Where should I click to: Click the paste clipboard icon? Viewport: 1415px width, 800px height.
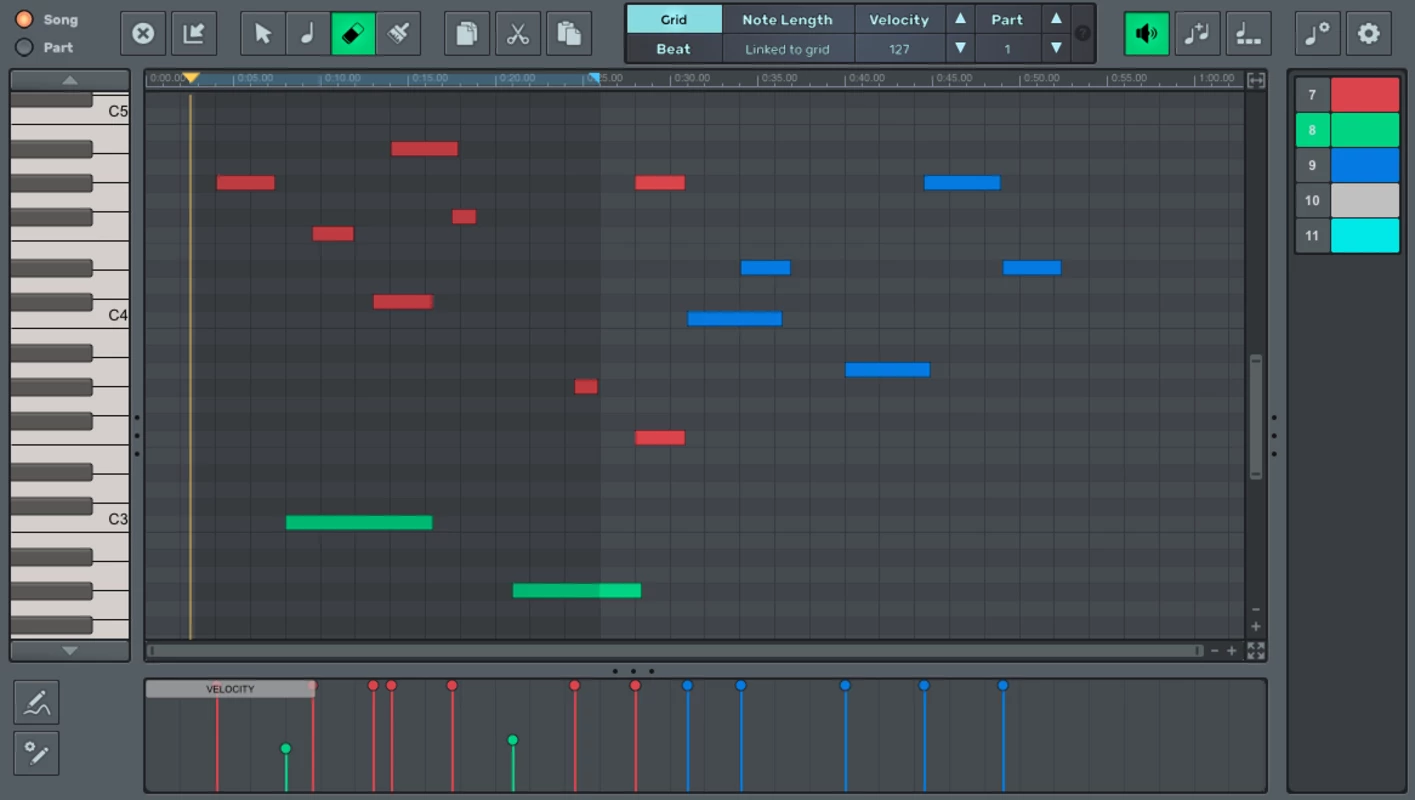pyautogui.click(x=569, y=34)
